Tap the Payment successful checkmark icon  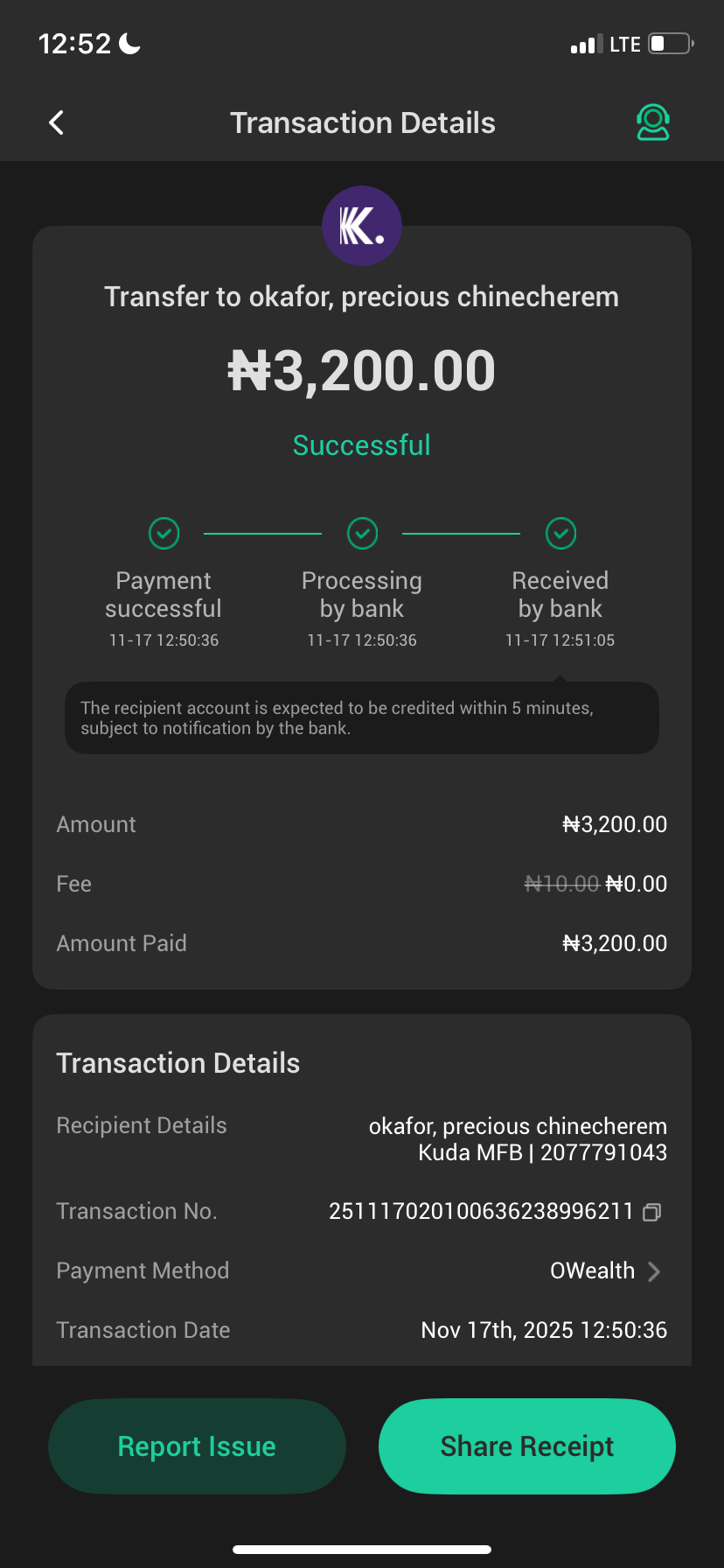click(x=164, y=533)
